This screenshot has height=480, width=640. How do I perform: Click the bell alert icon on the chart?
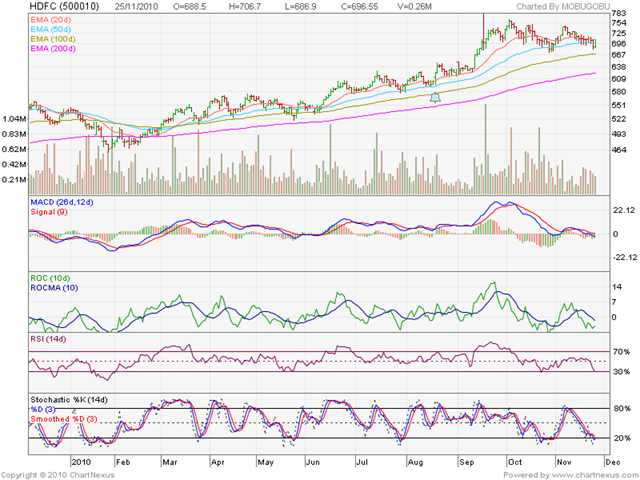pyautogui.click(x=435, y=98)
